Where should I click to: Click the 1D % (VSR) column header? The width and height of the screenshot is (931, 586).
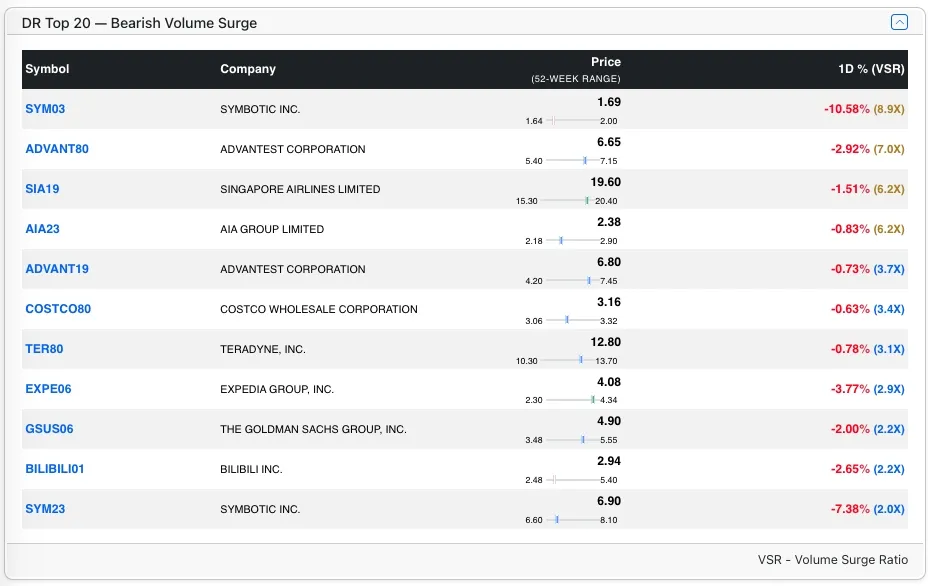pos(871,69)
